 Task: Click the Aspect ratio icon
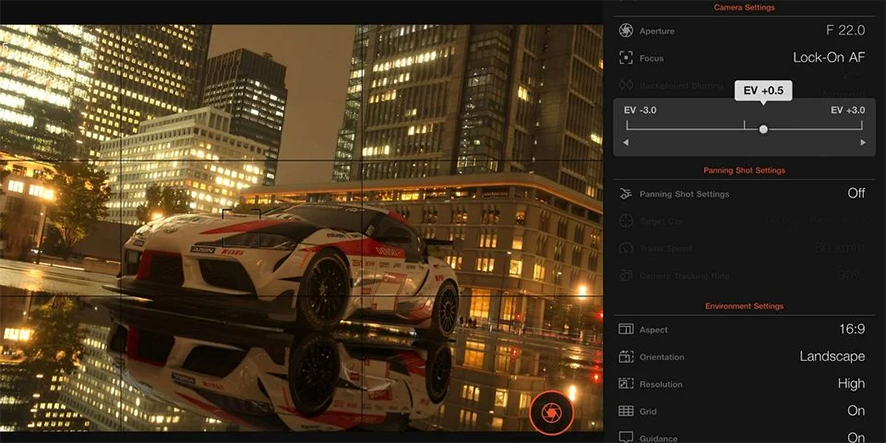[x=626, y=329]
